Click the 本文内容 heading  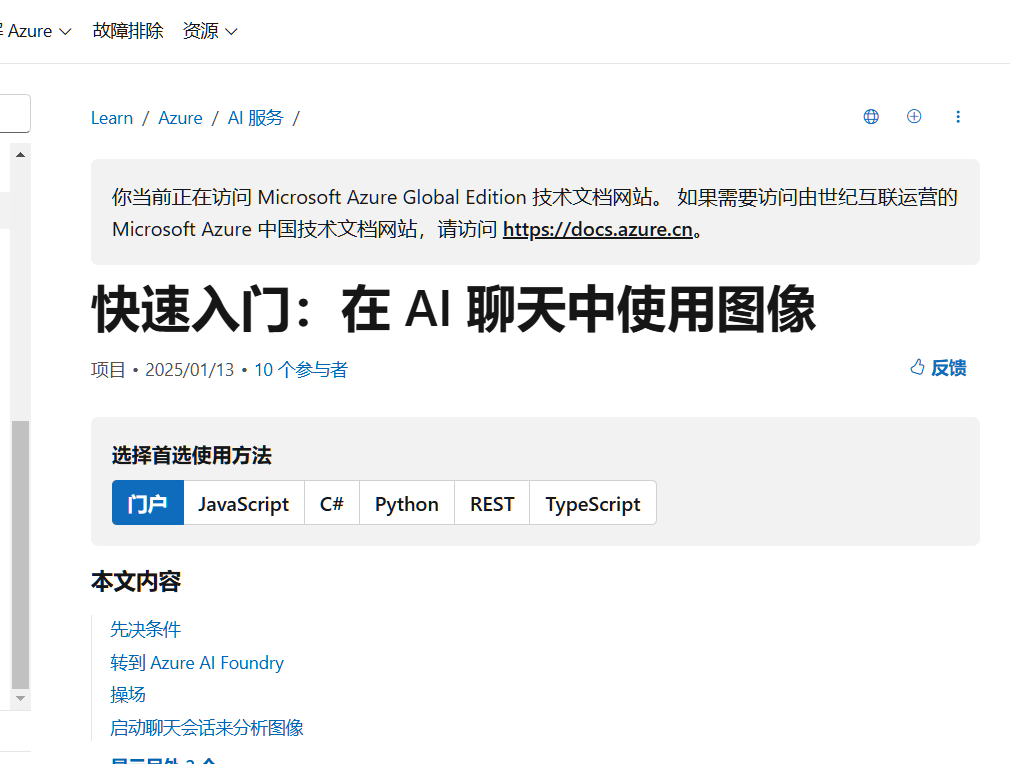[136, 582]
